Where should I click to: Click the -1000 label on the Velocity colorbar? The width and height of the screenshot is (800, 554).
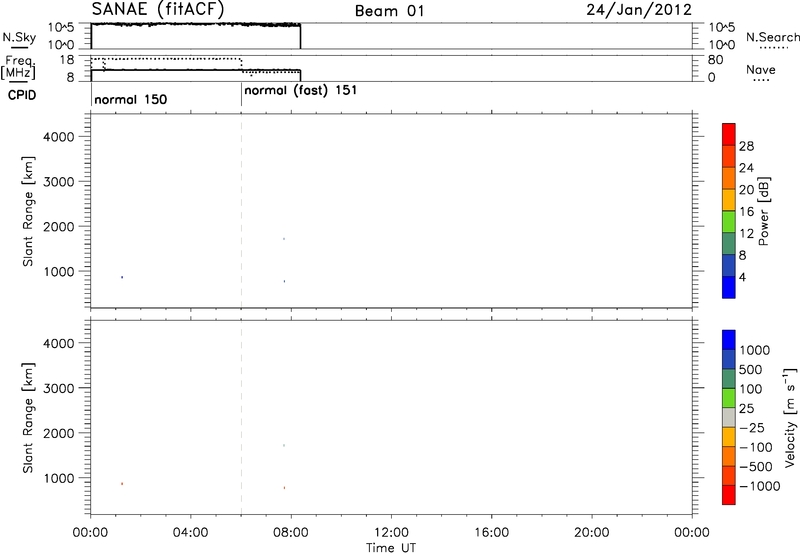pyautogui.click(x=759, y=486)
